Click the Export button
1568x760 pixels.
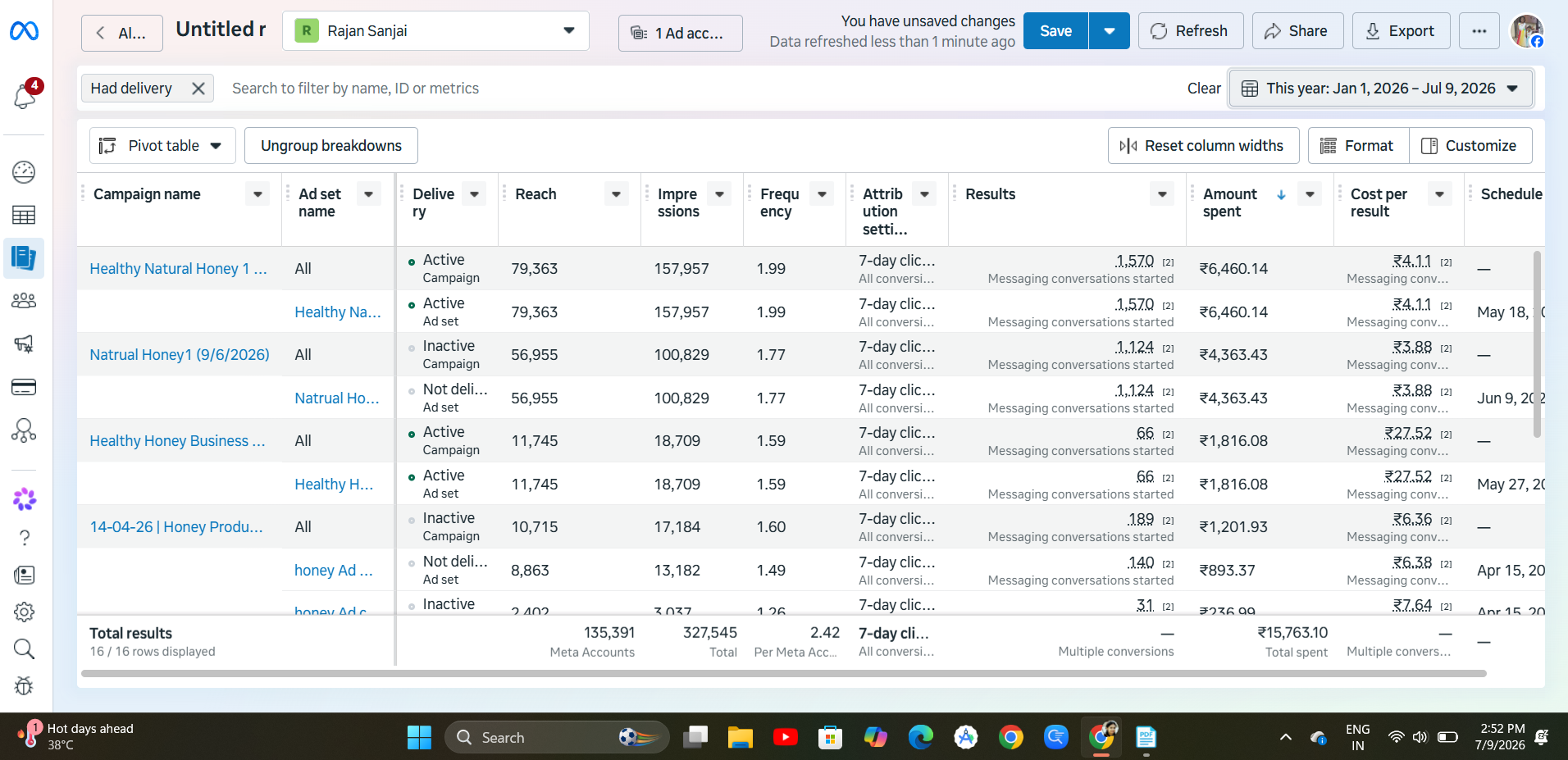[x=1401, y=31]
